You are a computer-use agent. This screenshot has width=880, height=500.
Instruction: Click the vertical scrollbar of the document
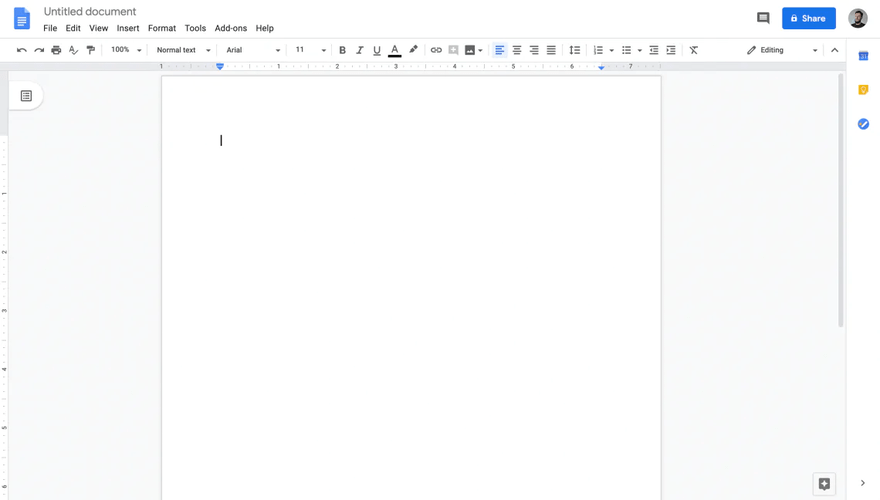(x=841, y=200)
